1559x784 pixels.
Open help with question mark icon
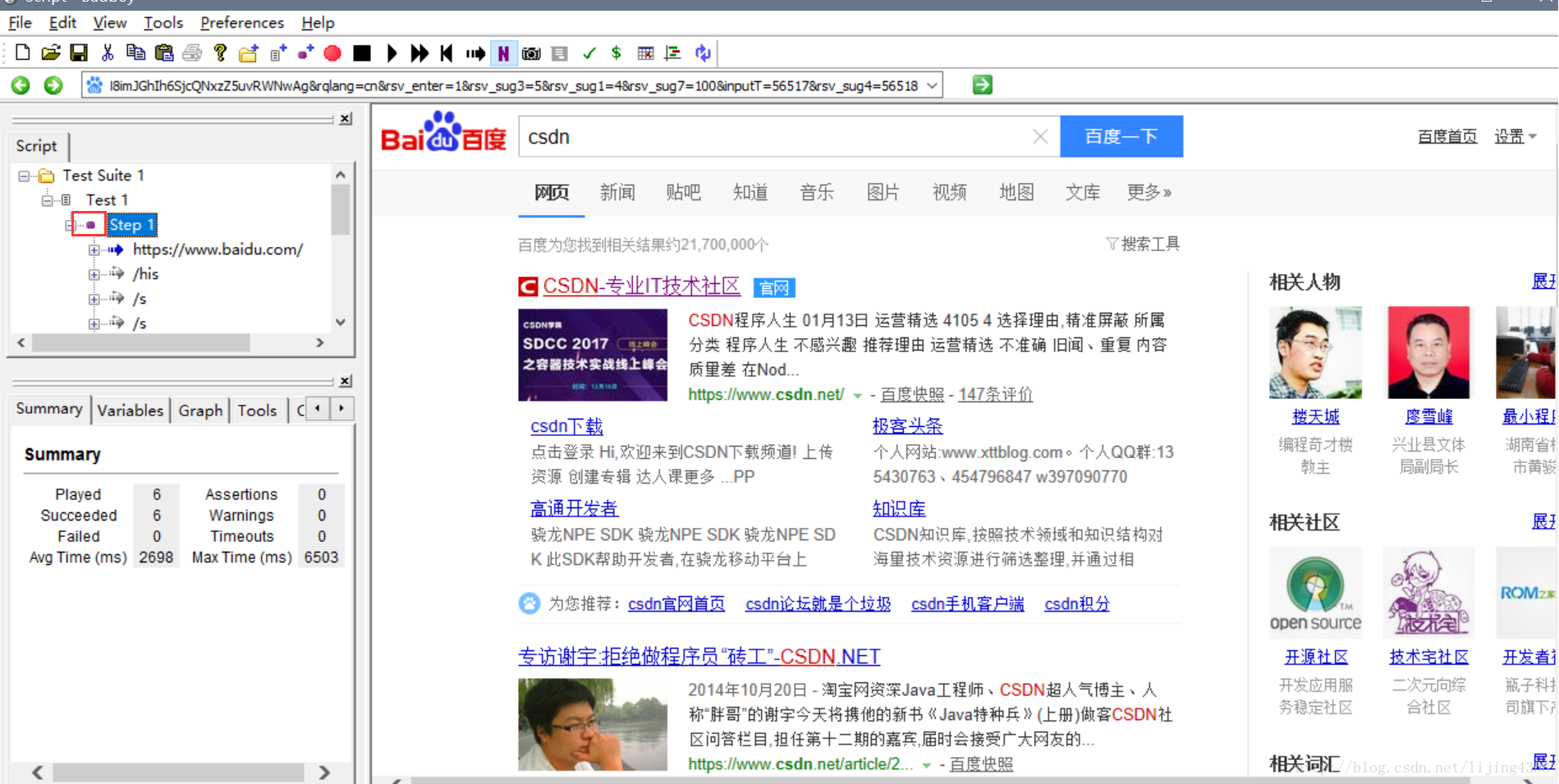tap(220, 53)
